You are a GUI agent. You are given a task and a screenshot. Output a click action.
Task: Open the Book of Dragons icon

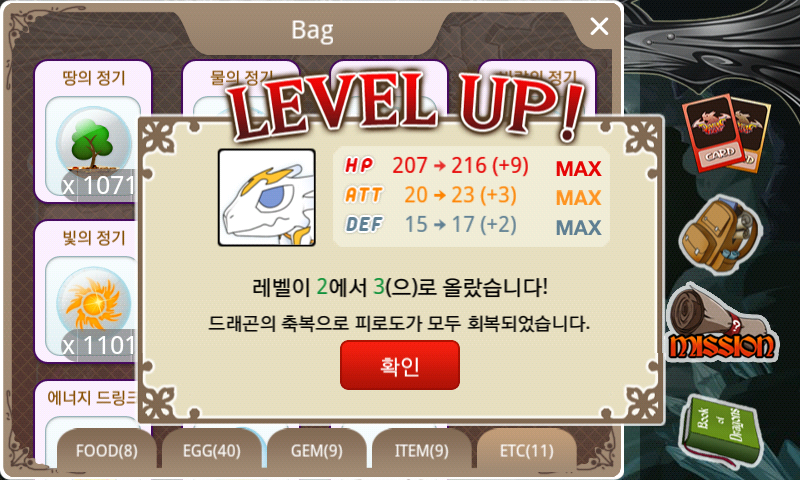pos(721,431)
